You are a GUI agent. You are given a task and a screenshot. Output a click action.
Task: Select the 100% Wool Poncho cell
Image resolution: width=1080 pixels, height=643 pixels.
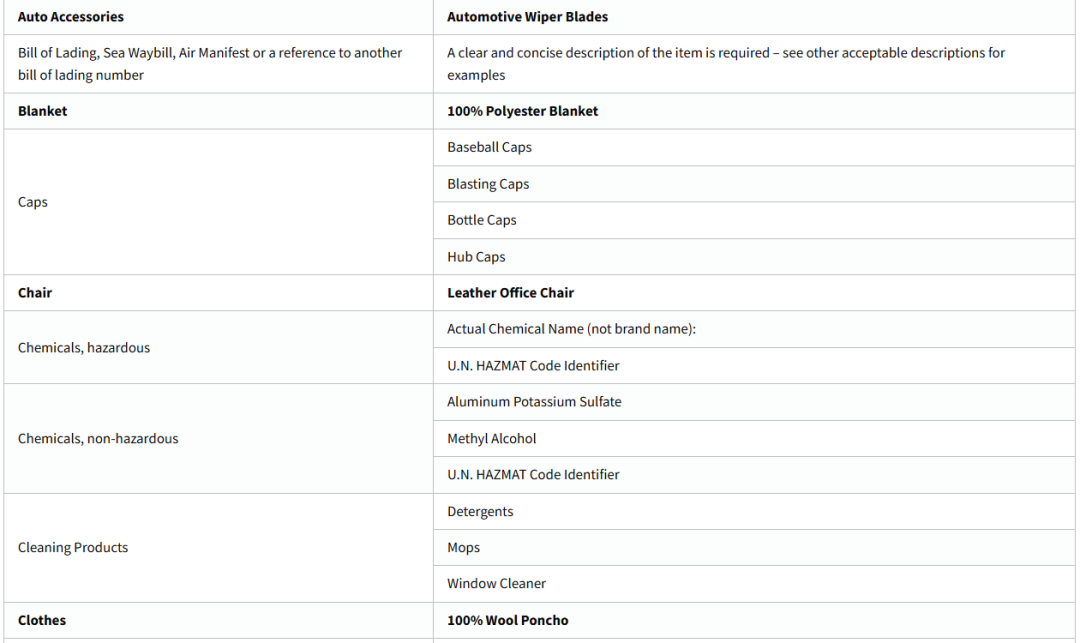507,620
